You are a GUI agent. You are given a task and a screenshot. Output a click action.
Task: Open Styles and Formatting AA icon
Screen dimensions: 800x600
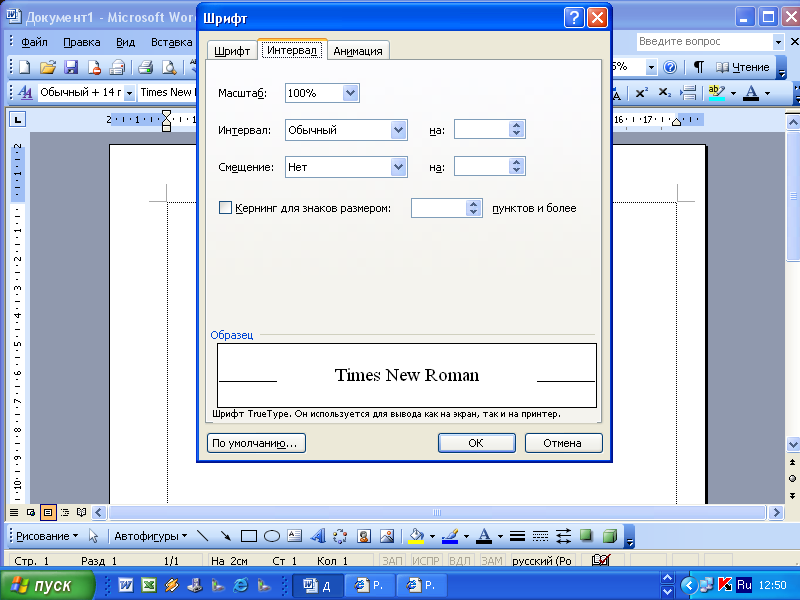[25, 93]
